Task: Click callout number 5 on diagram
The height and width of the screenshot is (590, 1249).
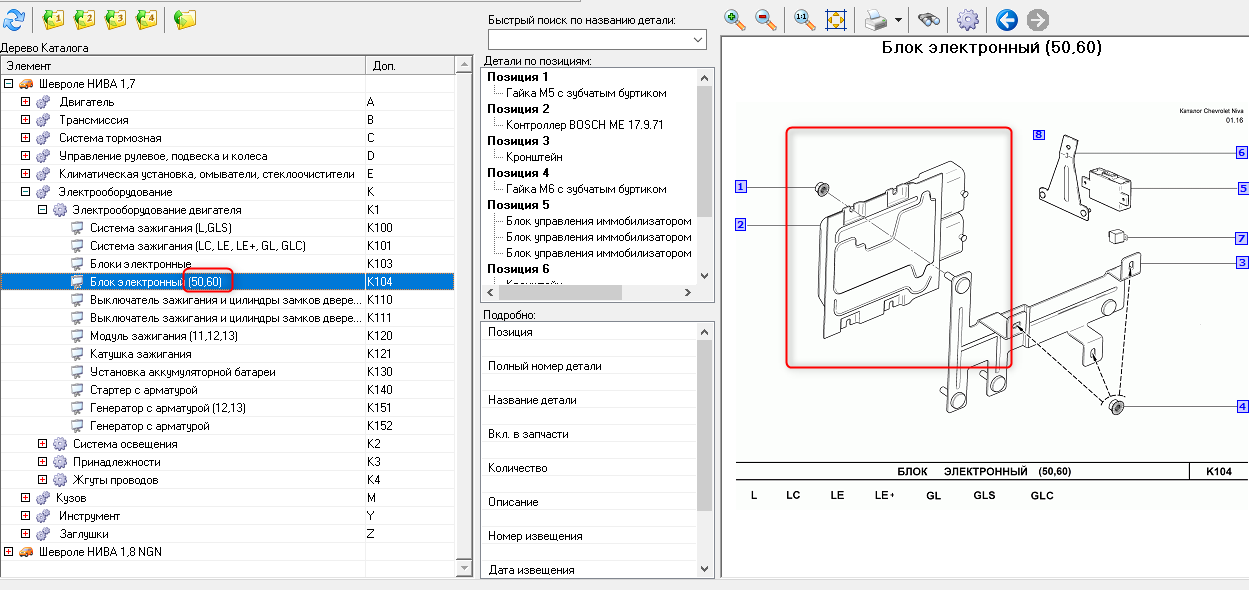Action: coord(1242,187)
